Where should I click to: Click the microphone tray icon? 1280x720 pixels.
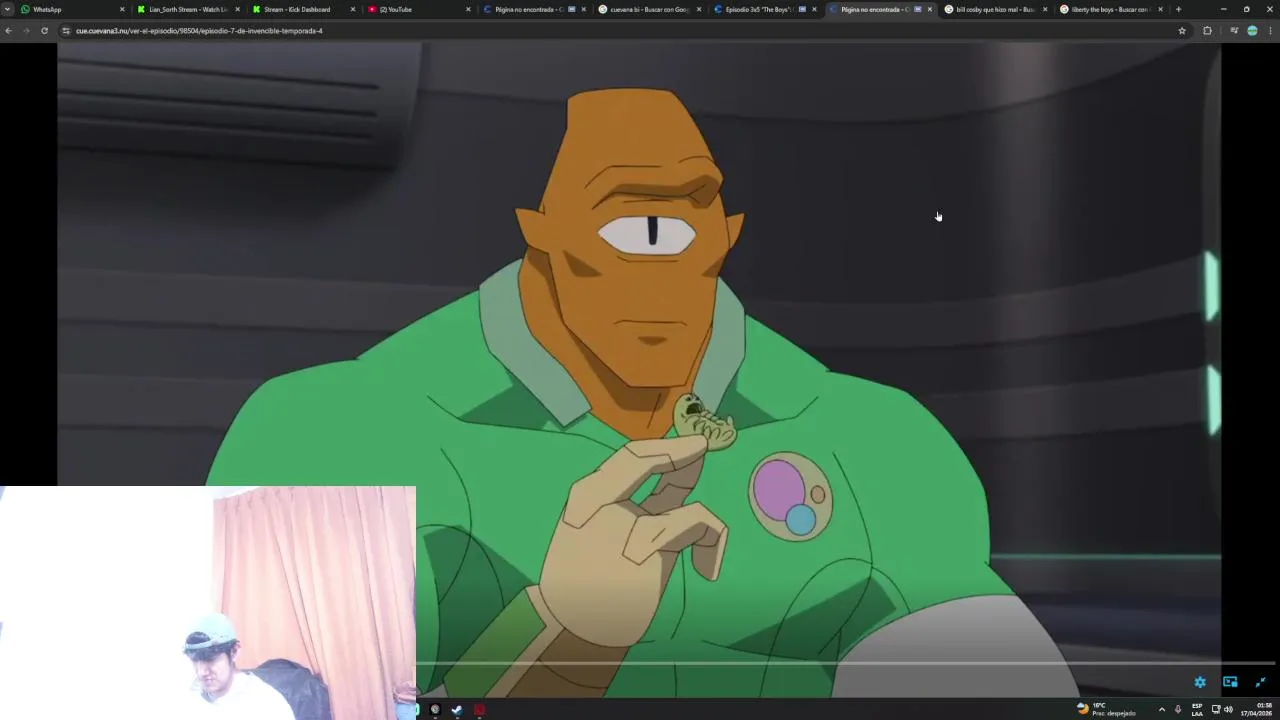tap(1178, 709)
